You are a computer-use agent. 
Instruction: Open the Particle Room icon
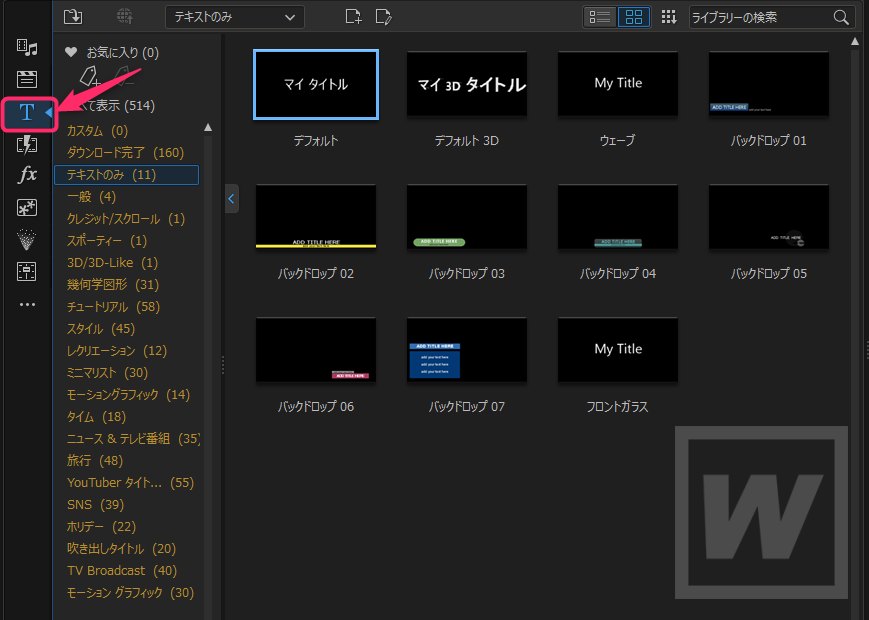[x=27, y=240]
